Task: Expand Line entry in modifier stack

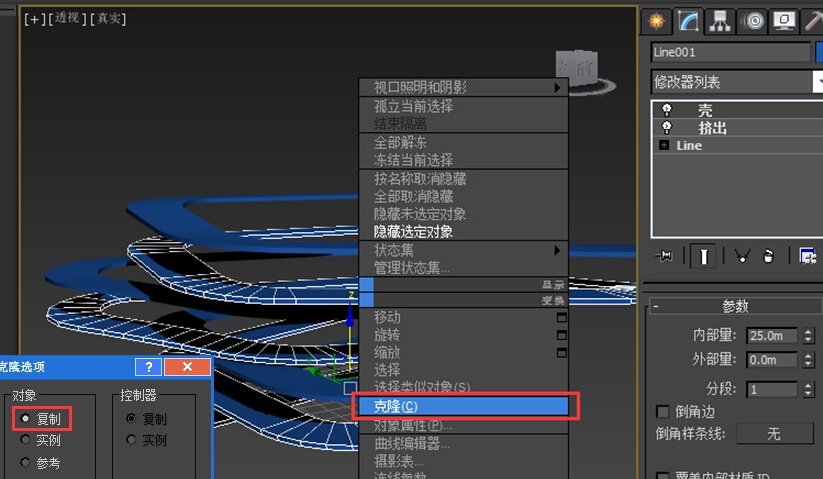Action: pos(664,145)
